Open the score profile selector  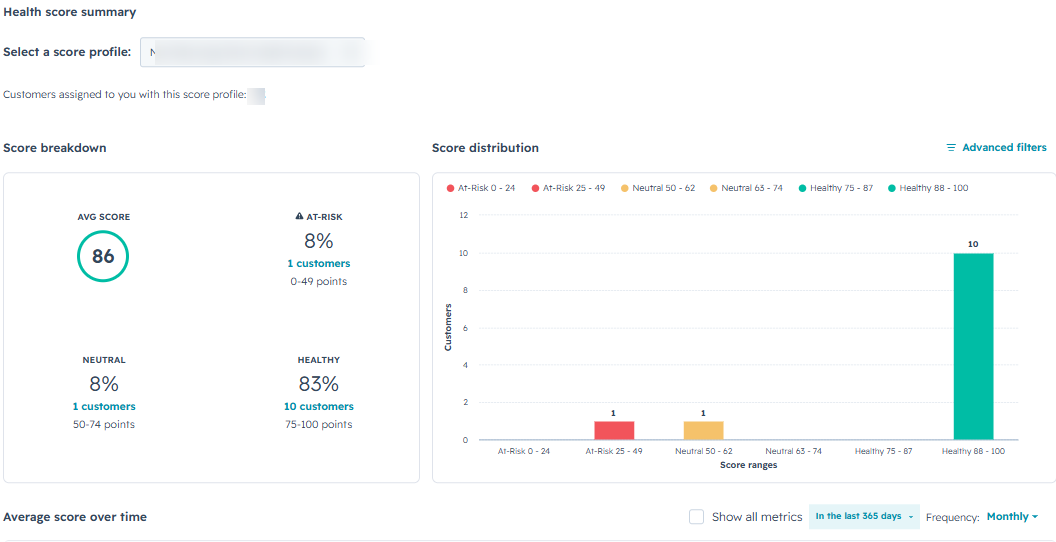253,52
